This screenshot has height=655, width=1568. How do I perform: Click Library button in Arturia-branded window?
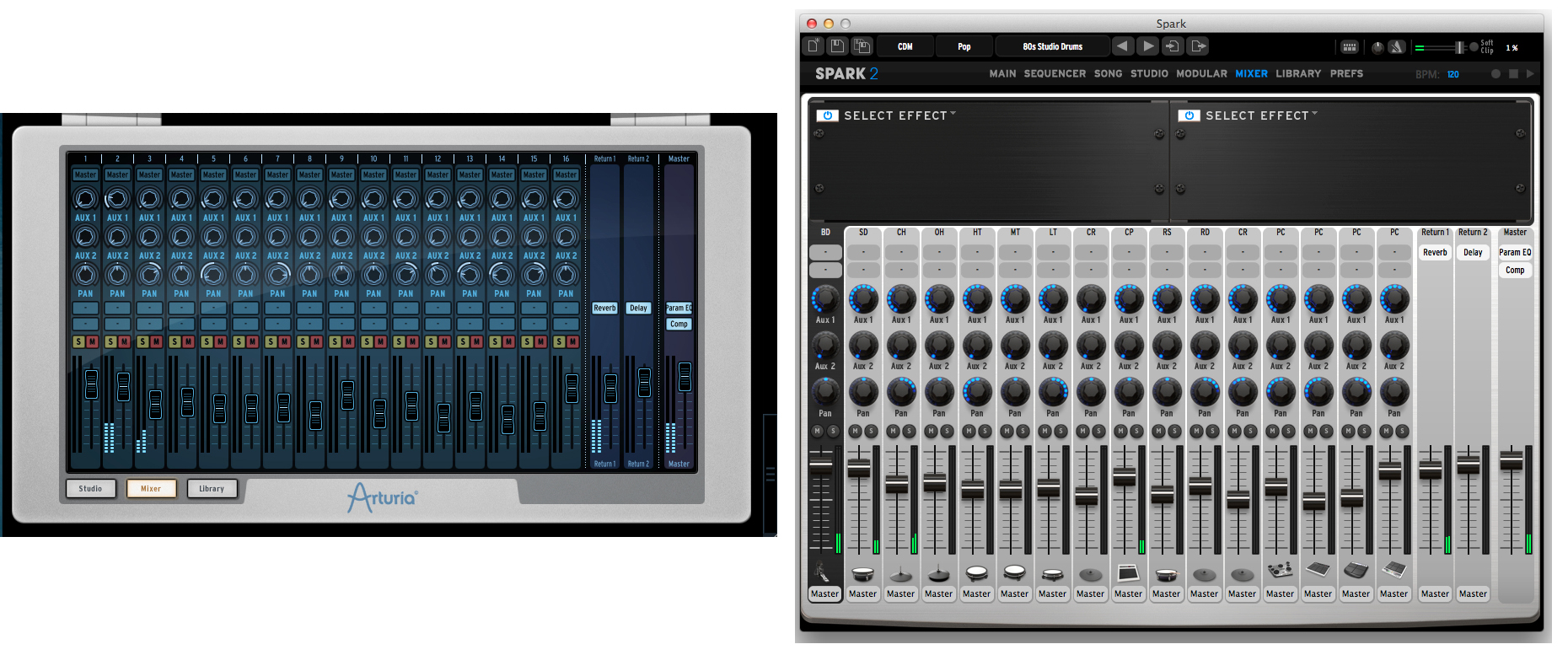click(212, 489)
